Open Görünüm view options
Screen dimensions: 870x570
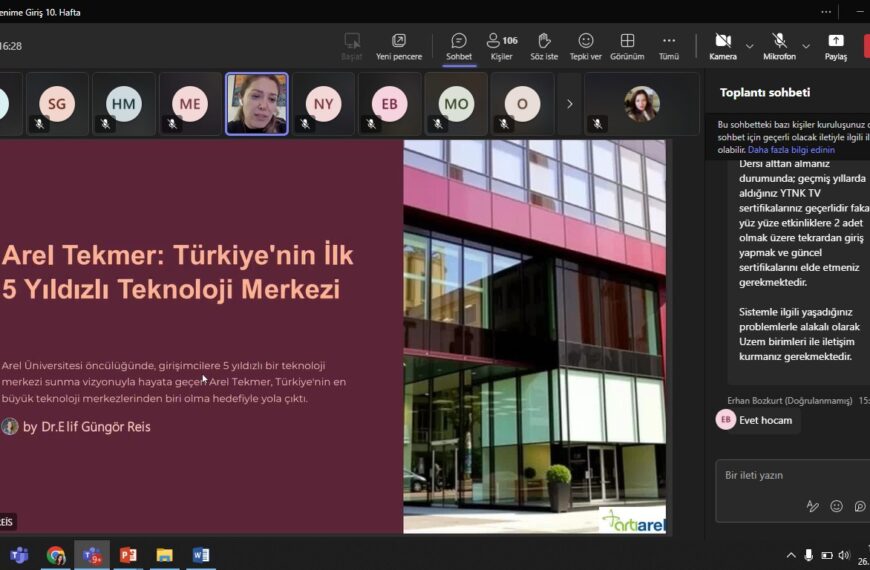click(x=627, y=47)
